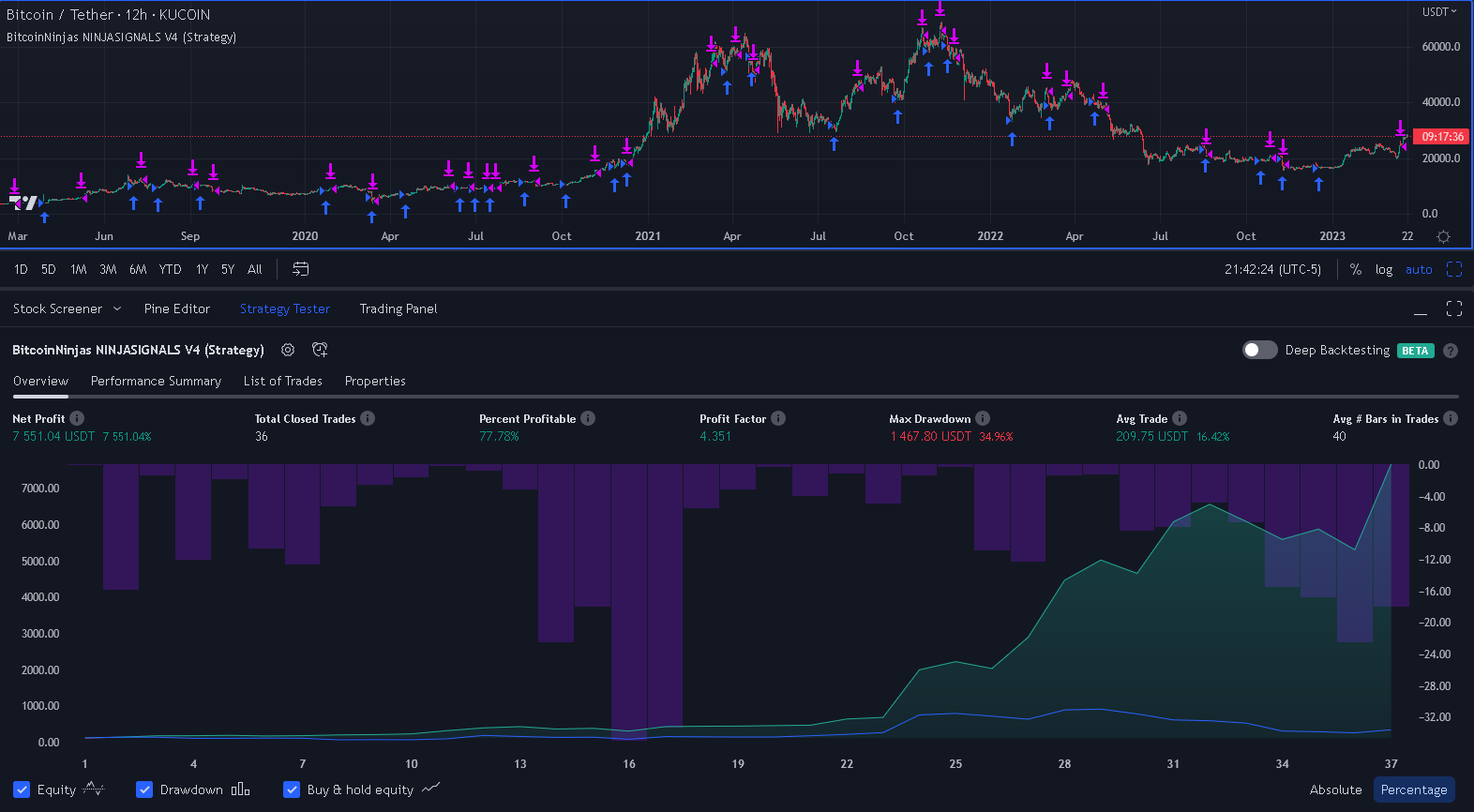This screenshot has width=1474, height=812.
Task: Uncheck the Drawdown checkbox
Action: (x=144, y=789)
